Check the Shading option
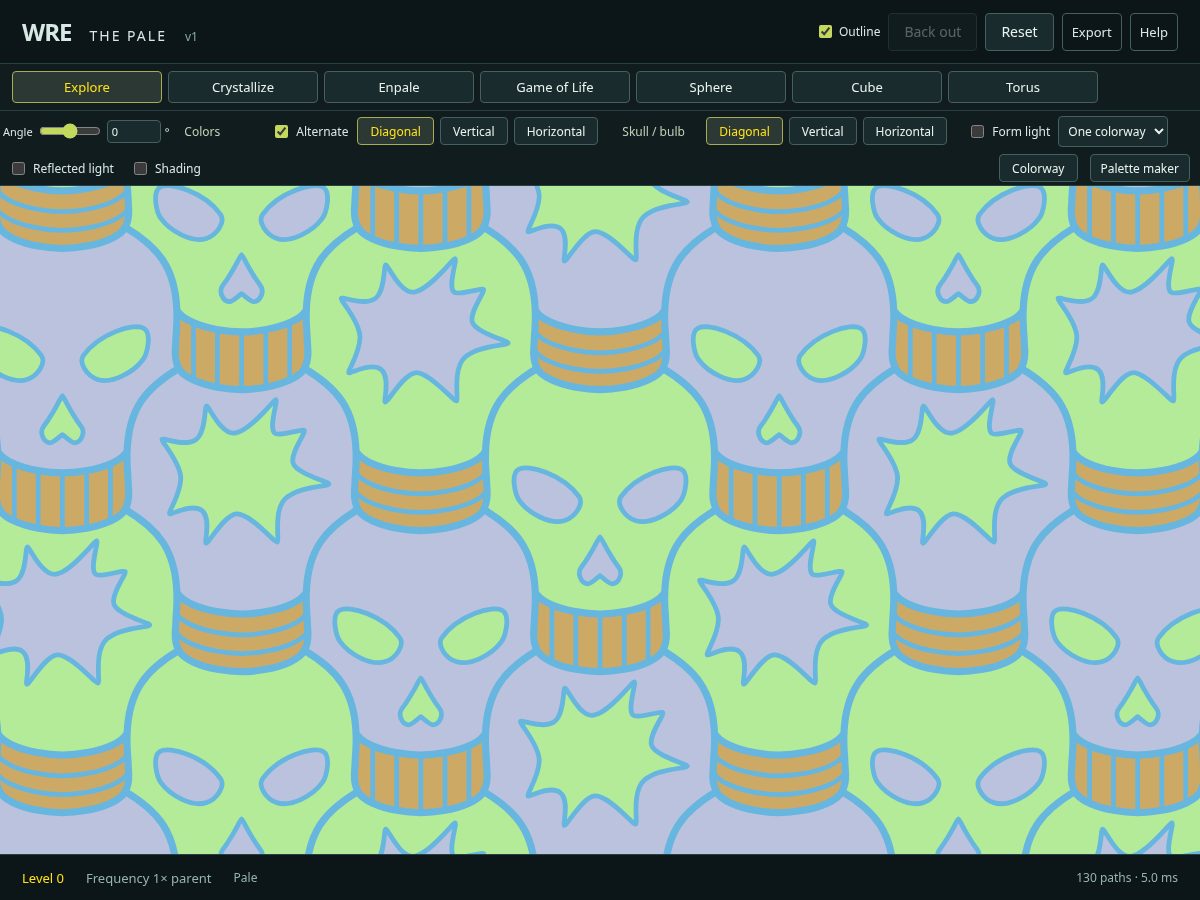The width and height of the screenshot is (1200, 900). 141,168
